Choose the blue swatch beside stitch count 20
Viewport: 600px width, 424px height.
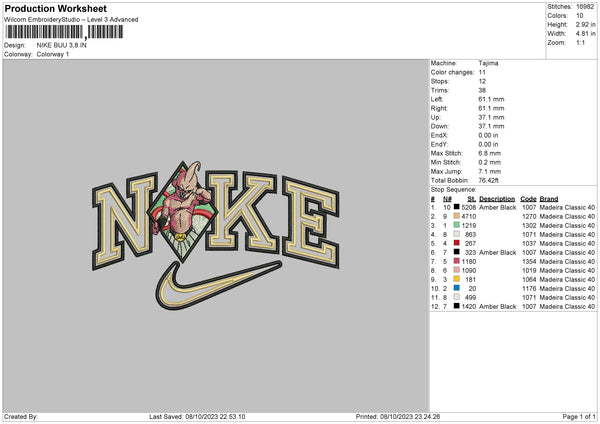tap(457, 288)
